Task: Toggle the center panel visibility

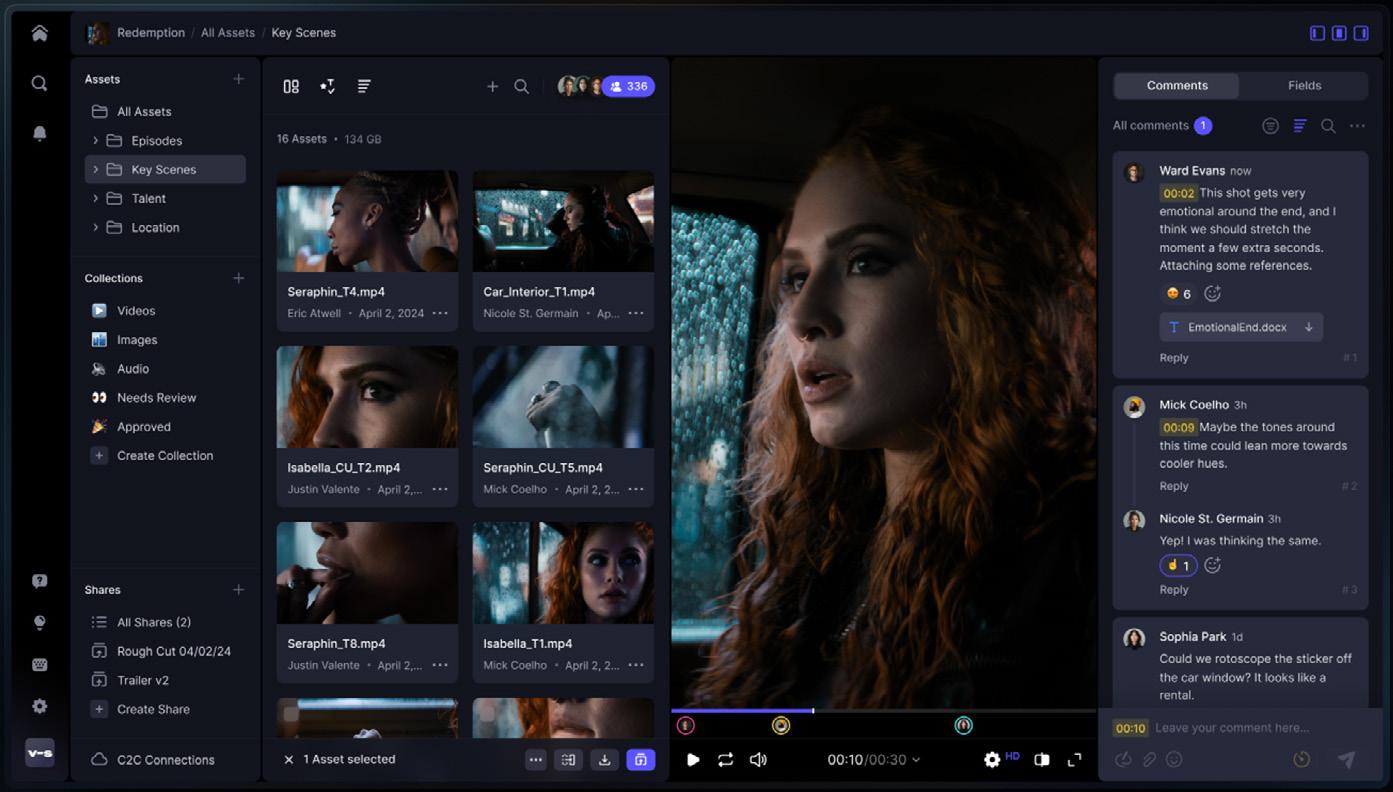Action: point(1339,33)
